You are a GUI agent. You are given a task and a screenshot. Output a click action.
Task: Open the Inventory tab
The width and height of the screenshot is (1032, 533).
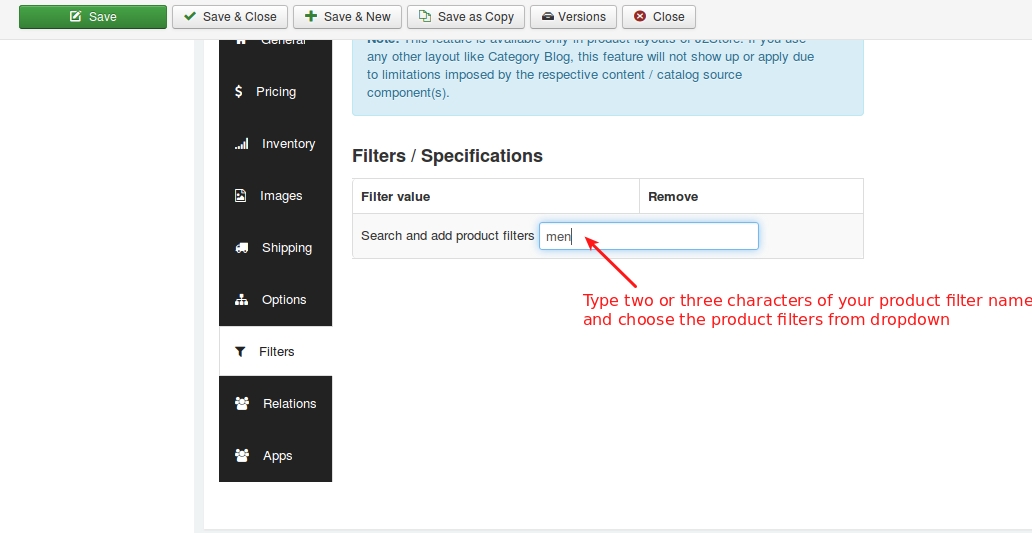288,144
